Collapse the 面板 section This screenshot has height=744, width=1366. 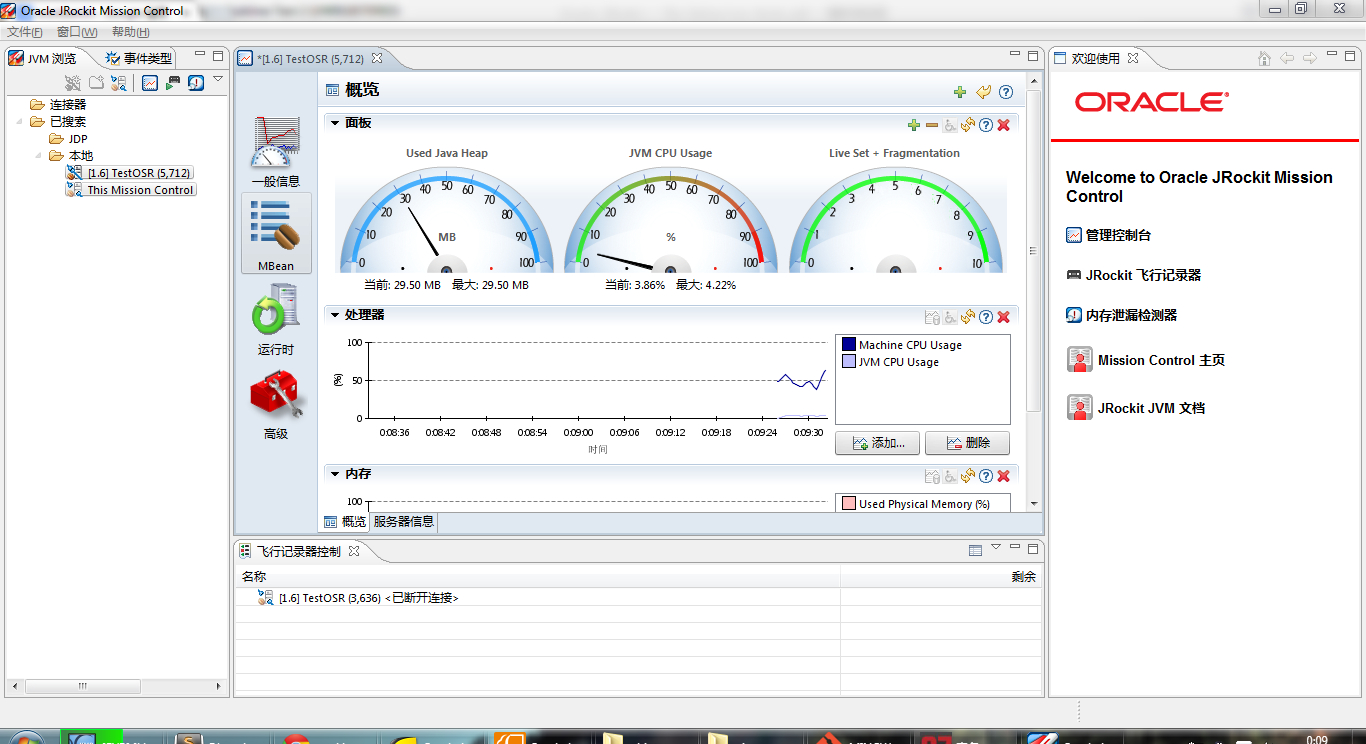pos(336,123)
